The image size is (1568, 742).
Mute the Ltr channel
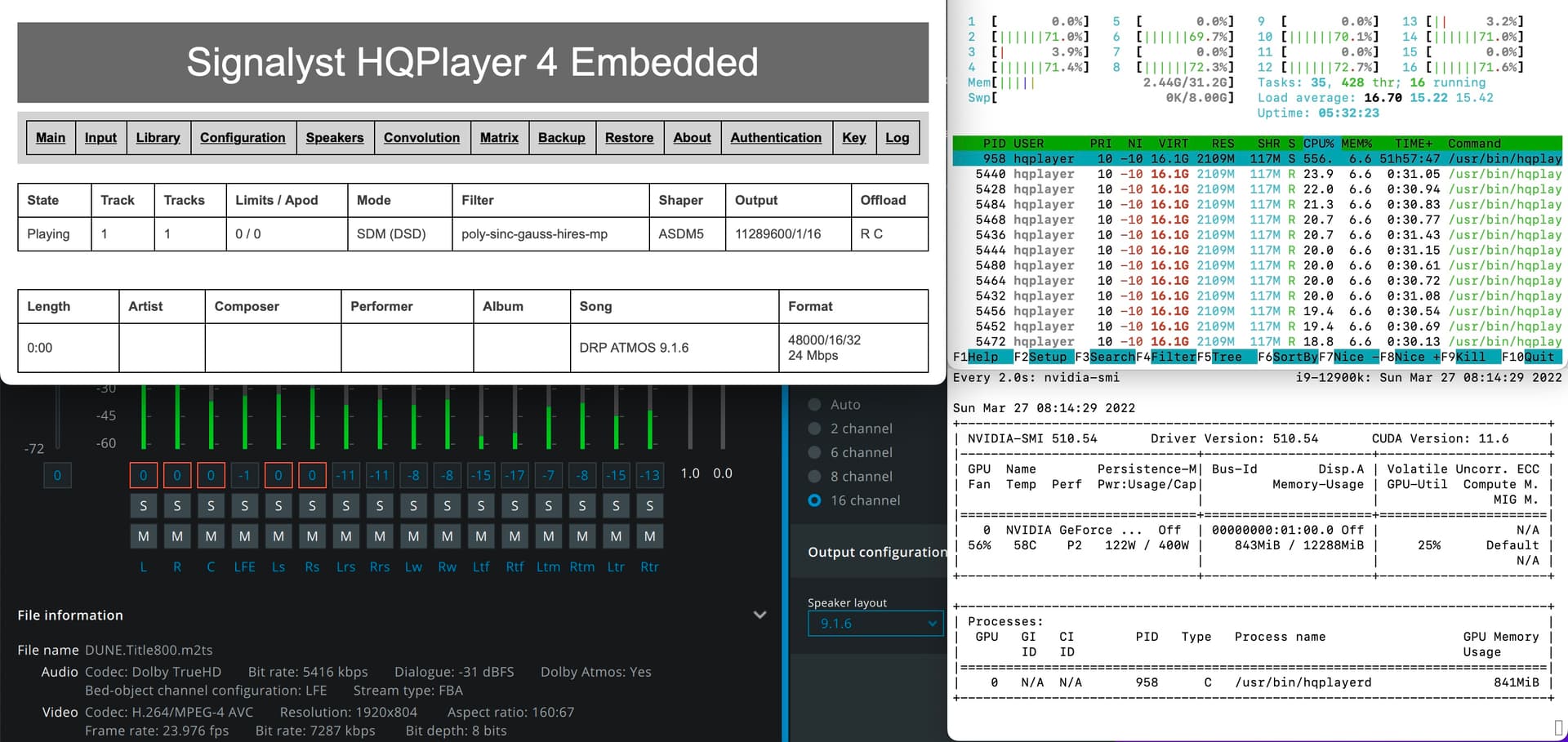pos(616,536)
